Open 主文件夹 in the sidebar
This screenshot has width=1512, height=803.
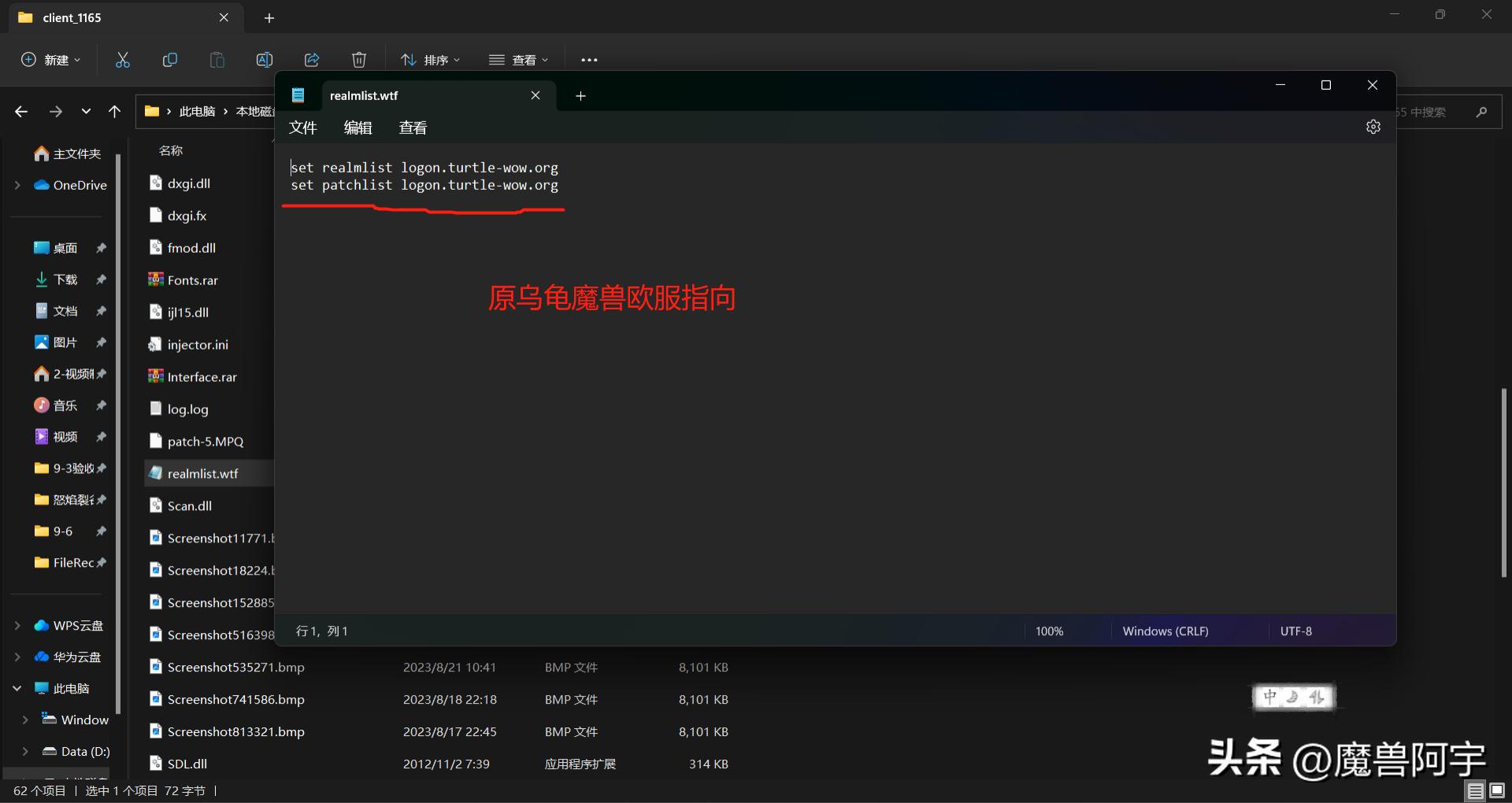pos(68,154)
